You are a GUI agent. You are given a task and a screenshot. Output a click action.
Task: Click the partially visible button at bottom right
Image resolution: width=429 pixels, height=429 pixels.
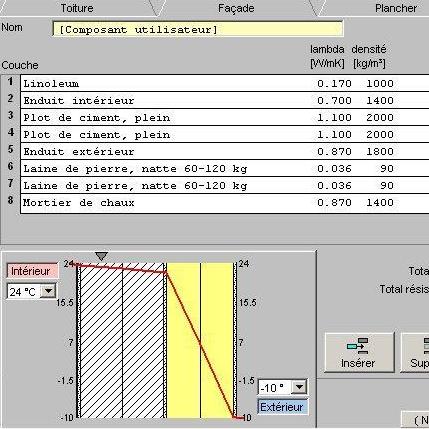415,420
